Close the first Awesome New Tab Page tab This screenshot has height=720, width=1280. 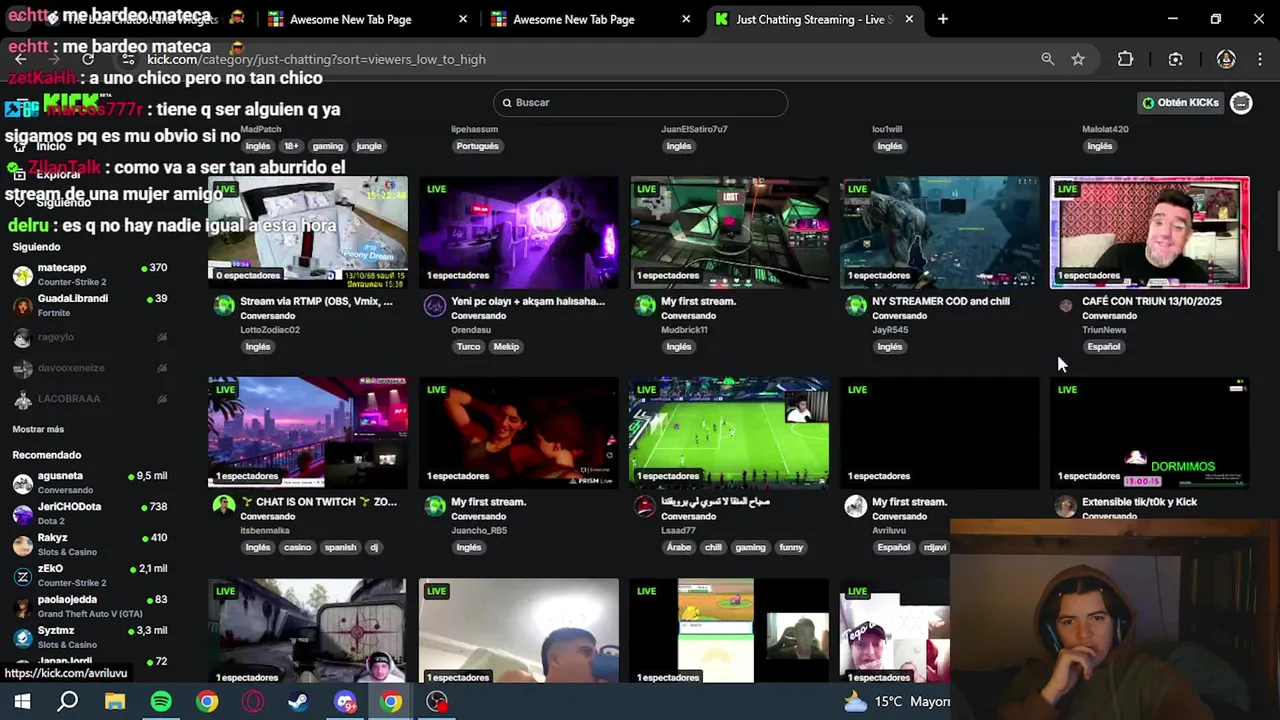pos(463,19)
